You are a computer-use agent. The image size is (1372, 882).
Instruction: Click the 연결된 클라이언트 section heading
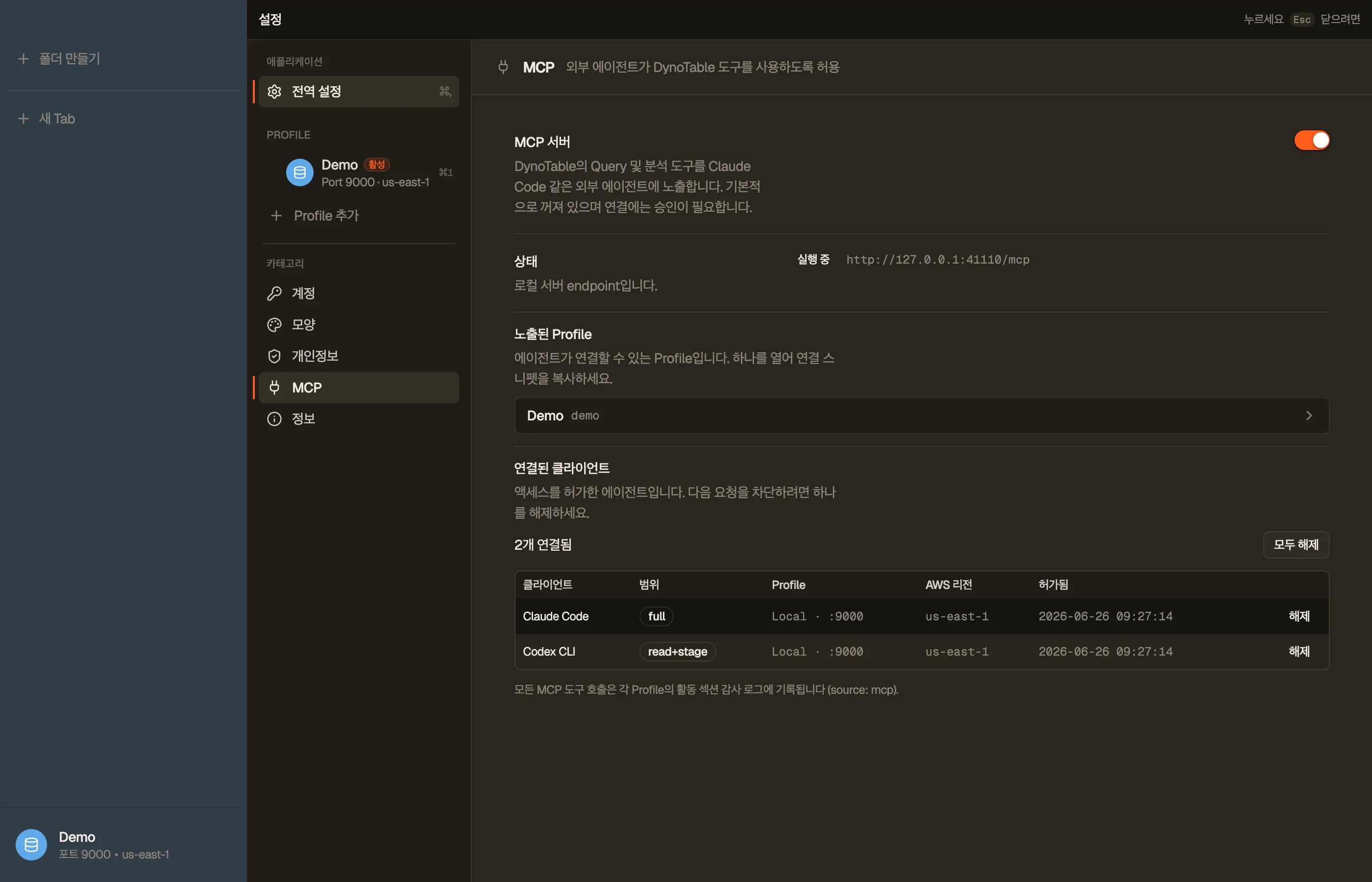coord(562,468)
